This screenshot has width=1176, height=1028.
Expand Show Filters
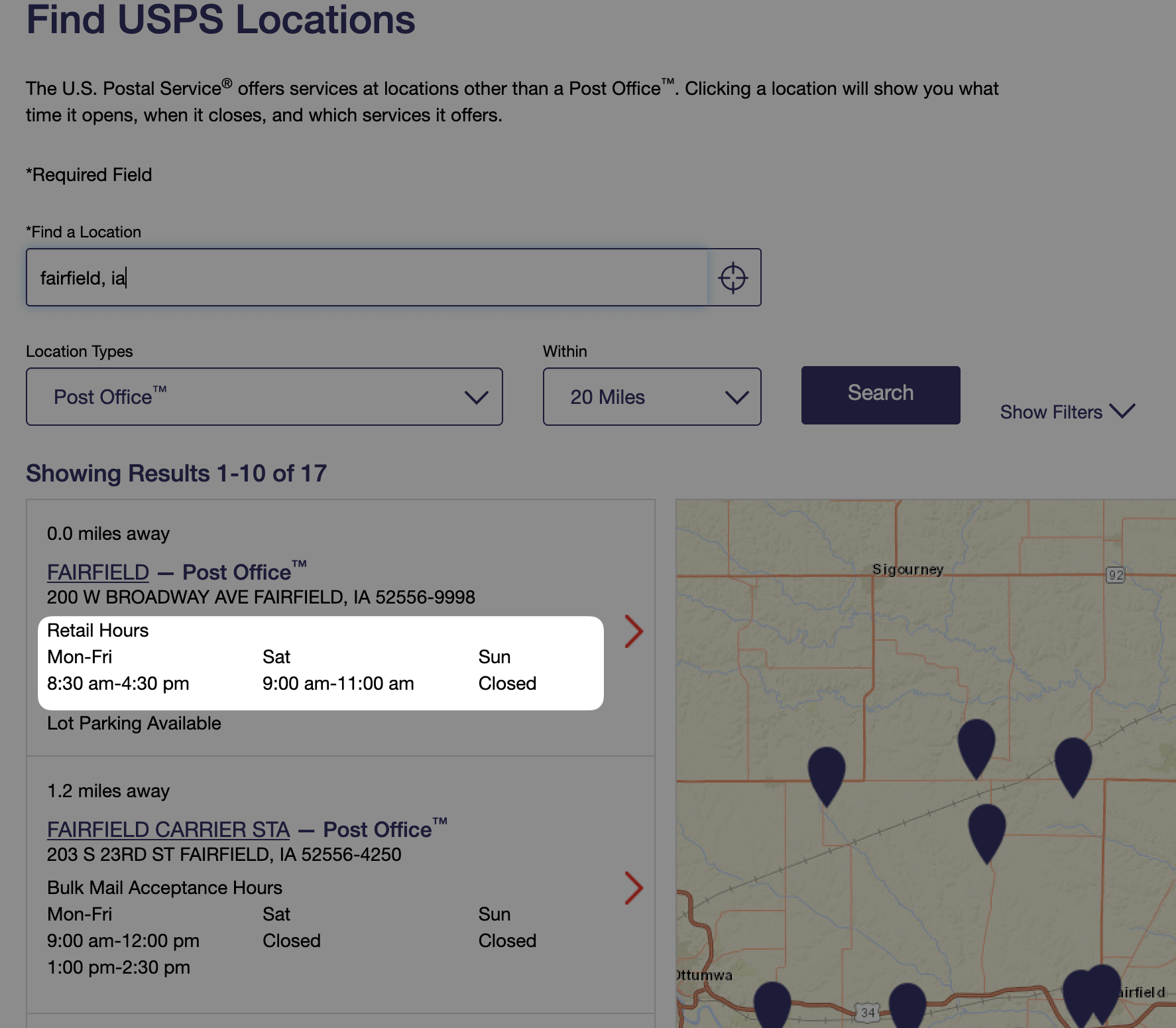(1067, 412)
